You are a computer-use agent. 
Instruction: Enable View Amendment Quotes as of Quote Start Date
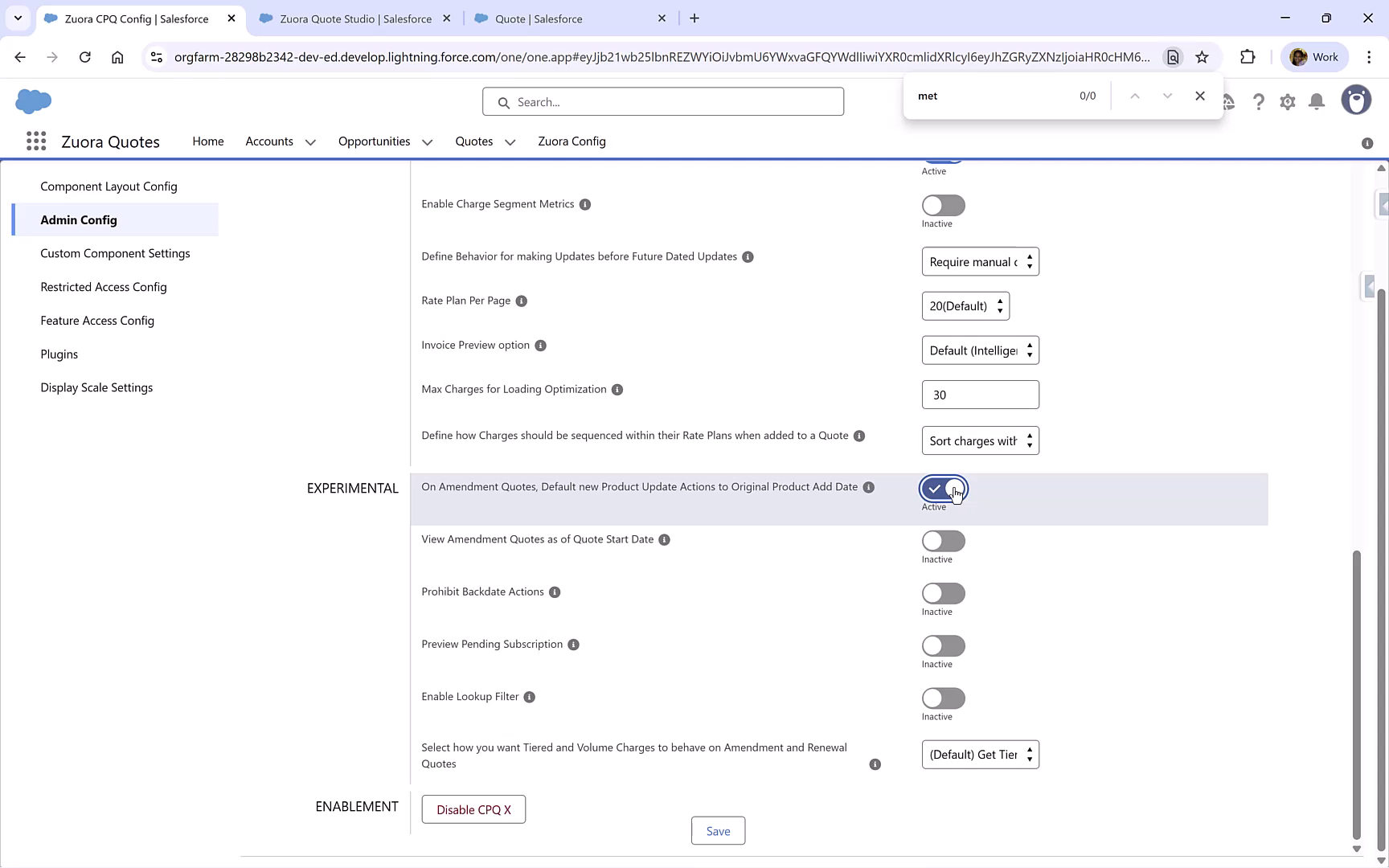click(942, 540)
